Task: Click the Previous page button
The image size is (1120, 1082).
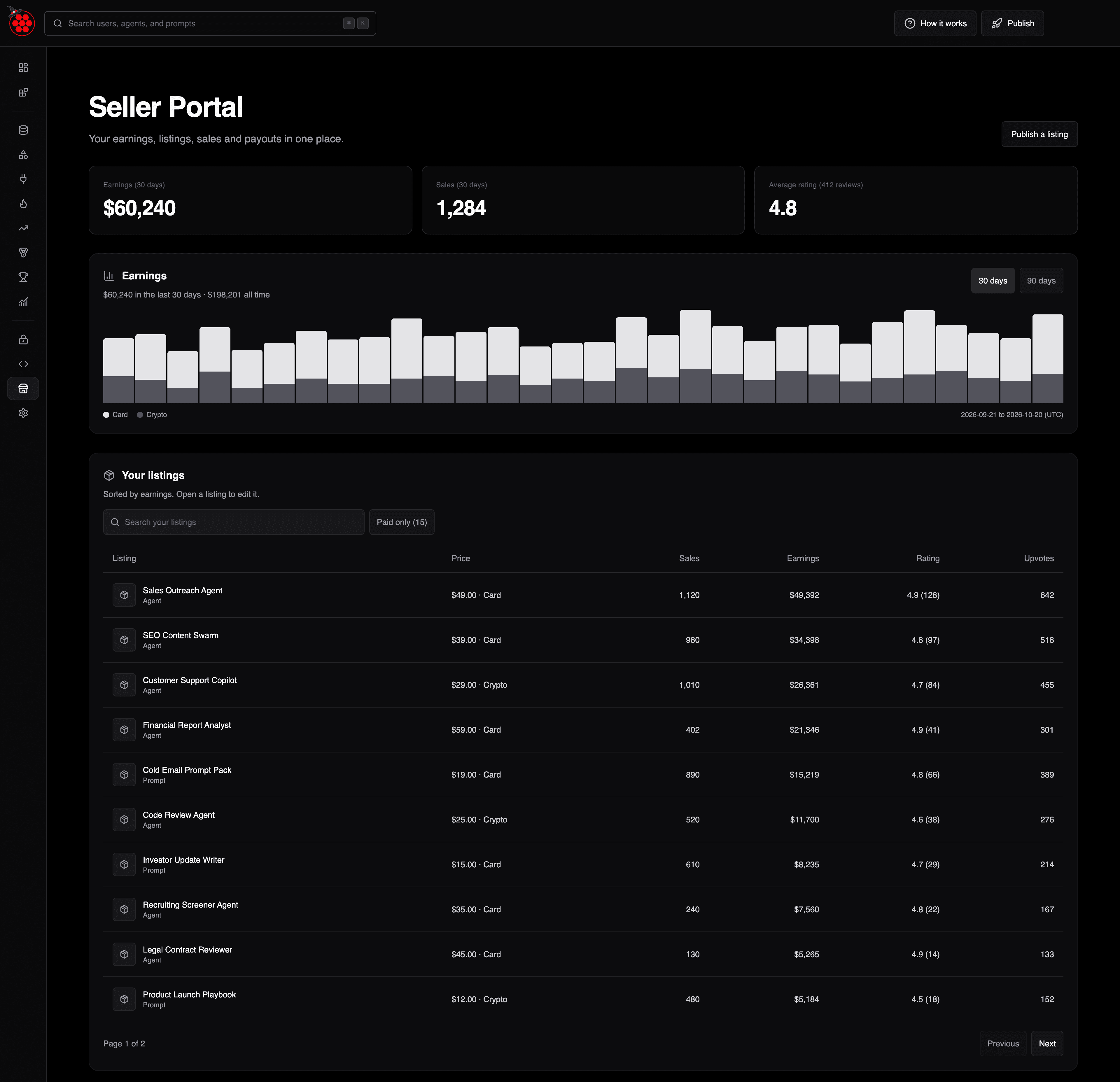Action: (1003, 1044)
